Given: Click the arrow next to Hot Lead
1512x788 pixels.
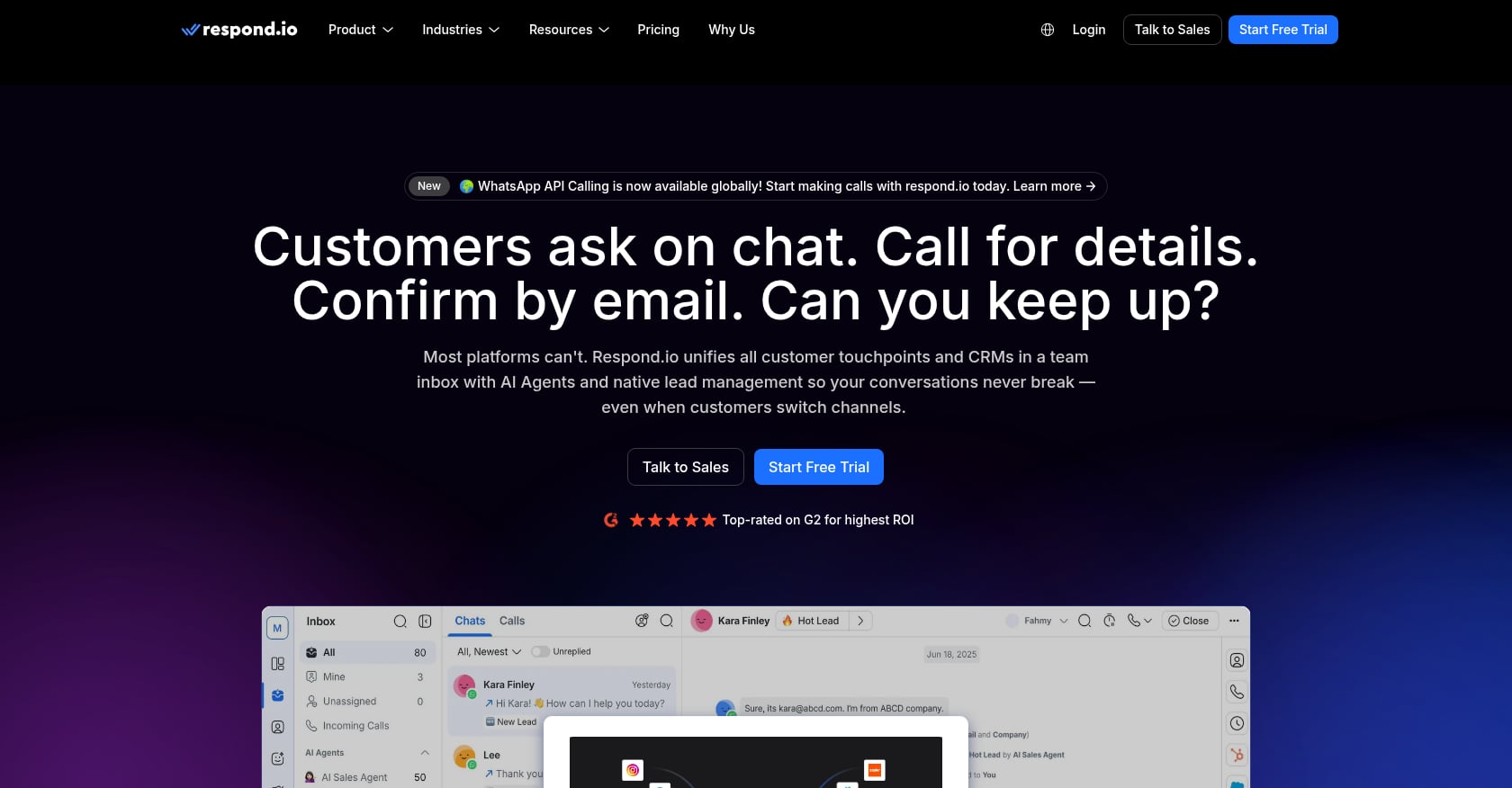Looking at the screenshot, I should 861,621.
